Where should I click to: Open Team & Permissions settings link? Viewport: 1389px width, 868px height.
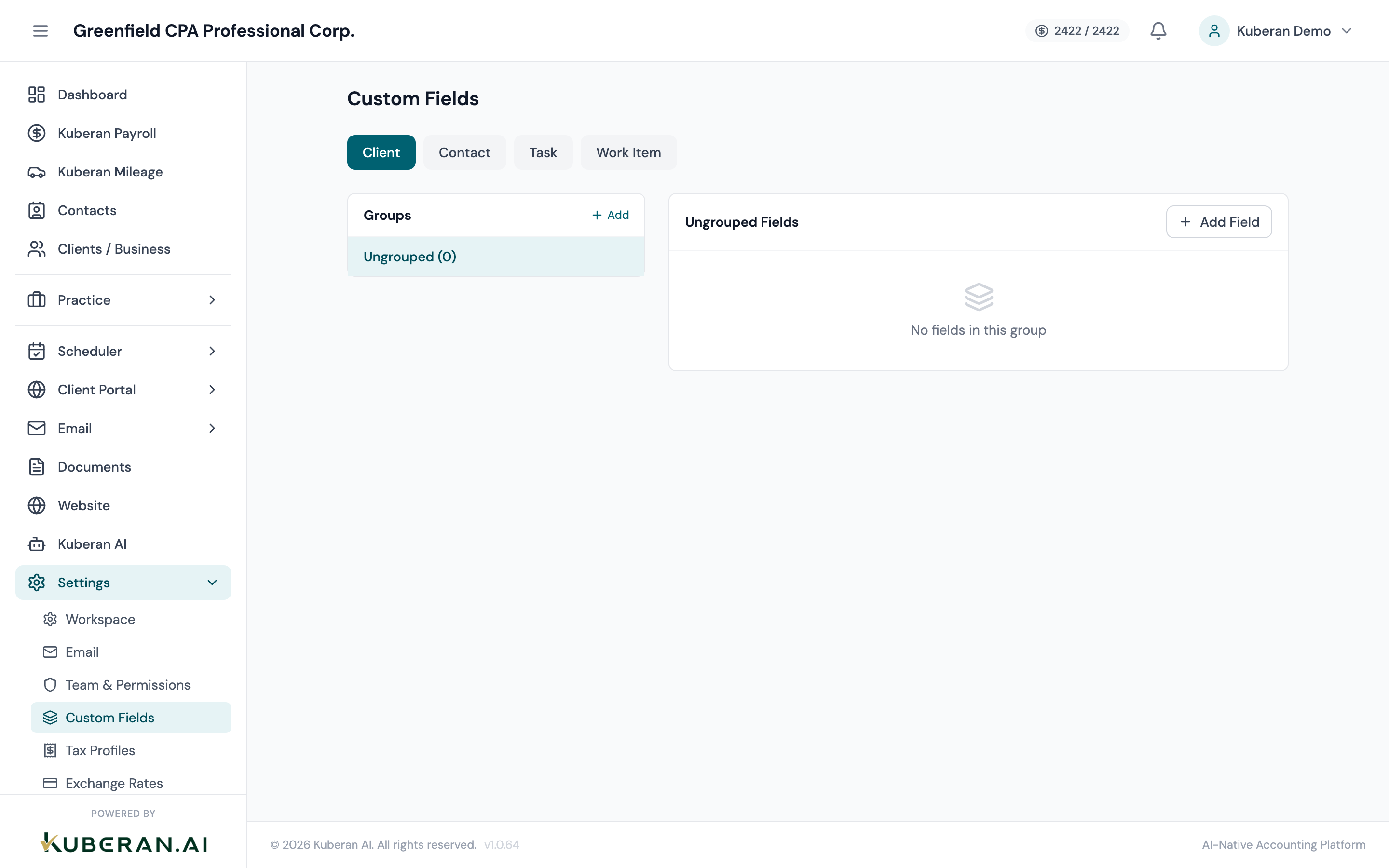pyautogui.click(x=131, y=685)
